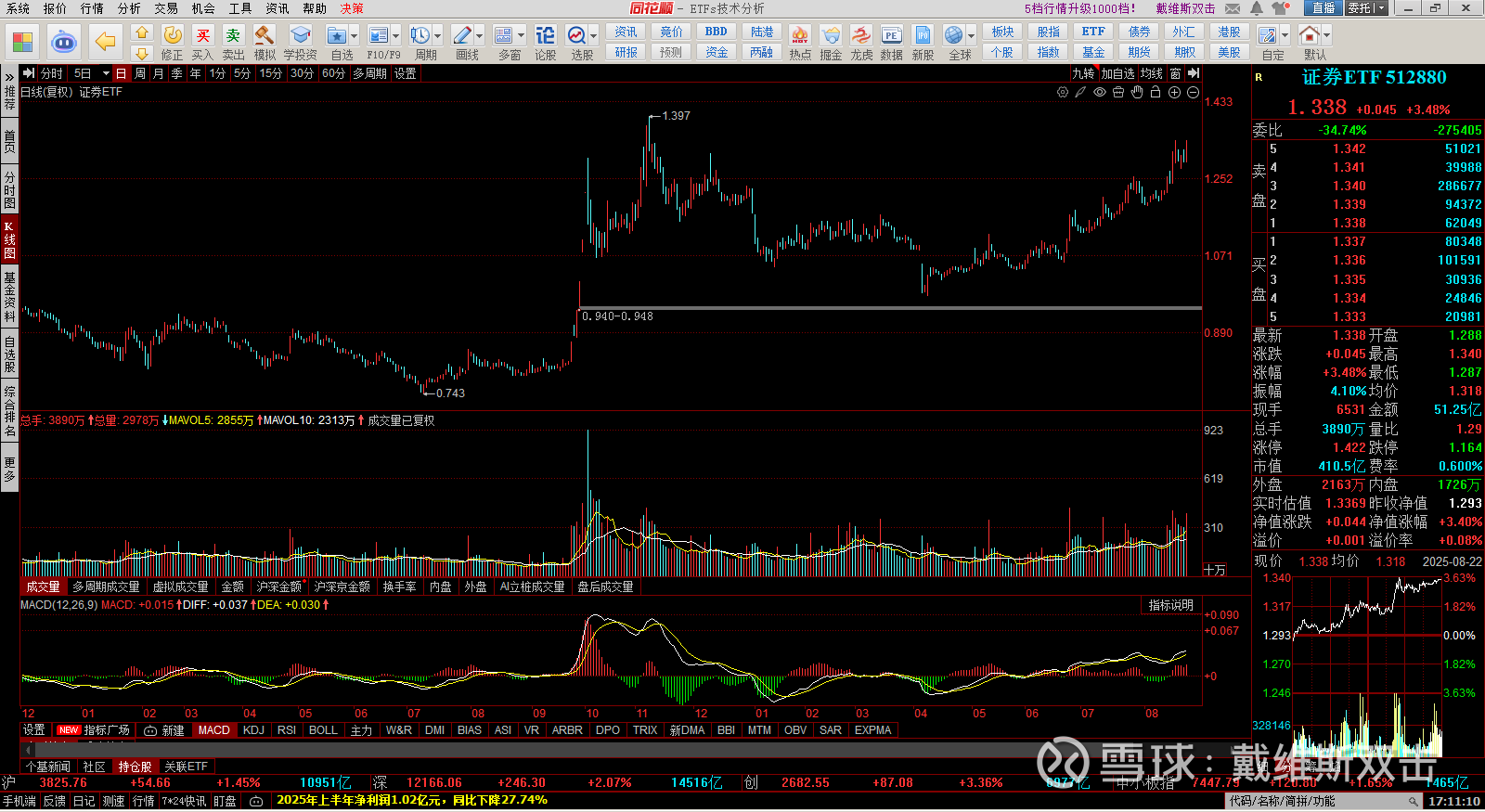Click the 全球 globe icon
This screenshot has height=812, width=1485.
click(954, 35)
